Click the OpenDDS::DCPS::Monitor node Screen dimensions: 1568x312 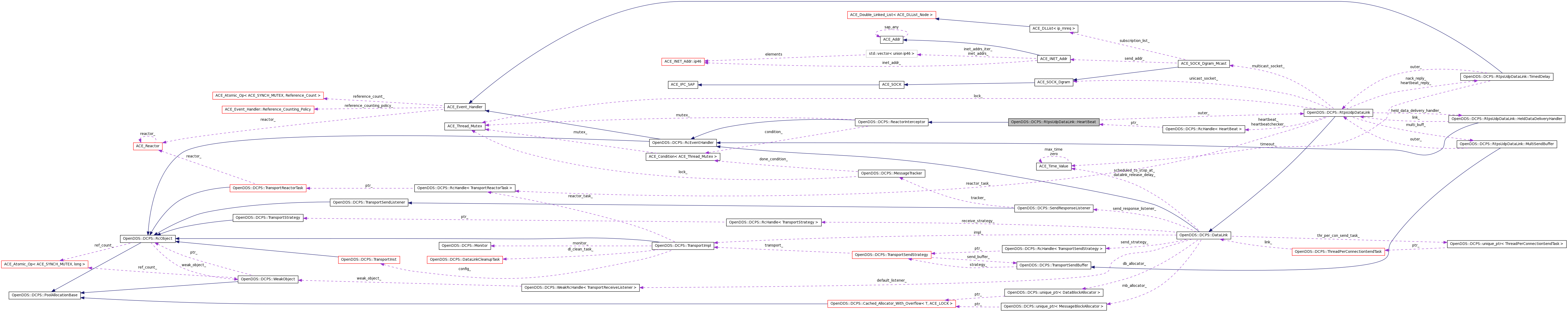(x=465, y=246)
